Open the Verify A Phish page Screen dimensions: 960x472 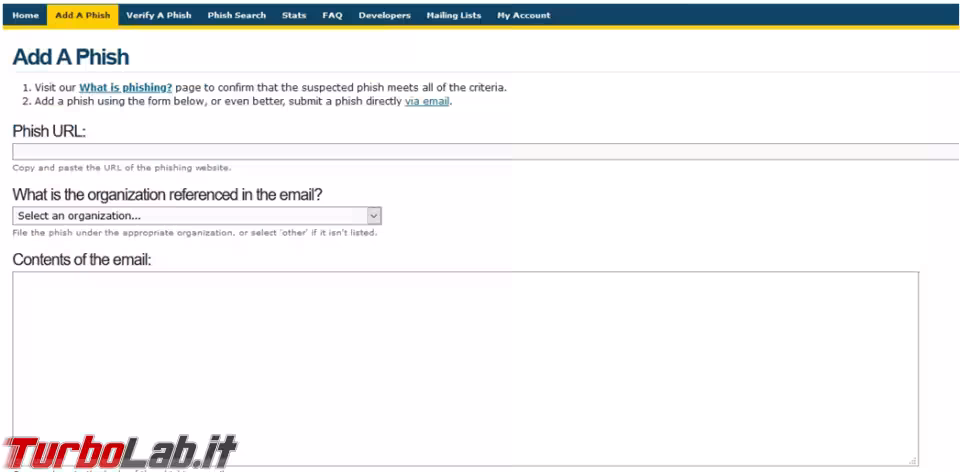tap(159, 15)
